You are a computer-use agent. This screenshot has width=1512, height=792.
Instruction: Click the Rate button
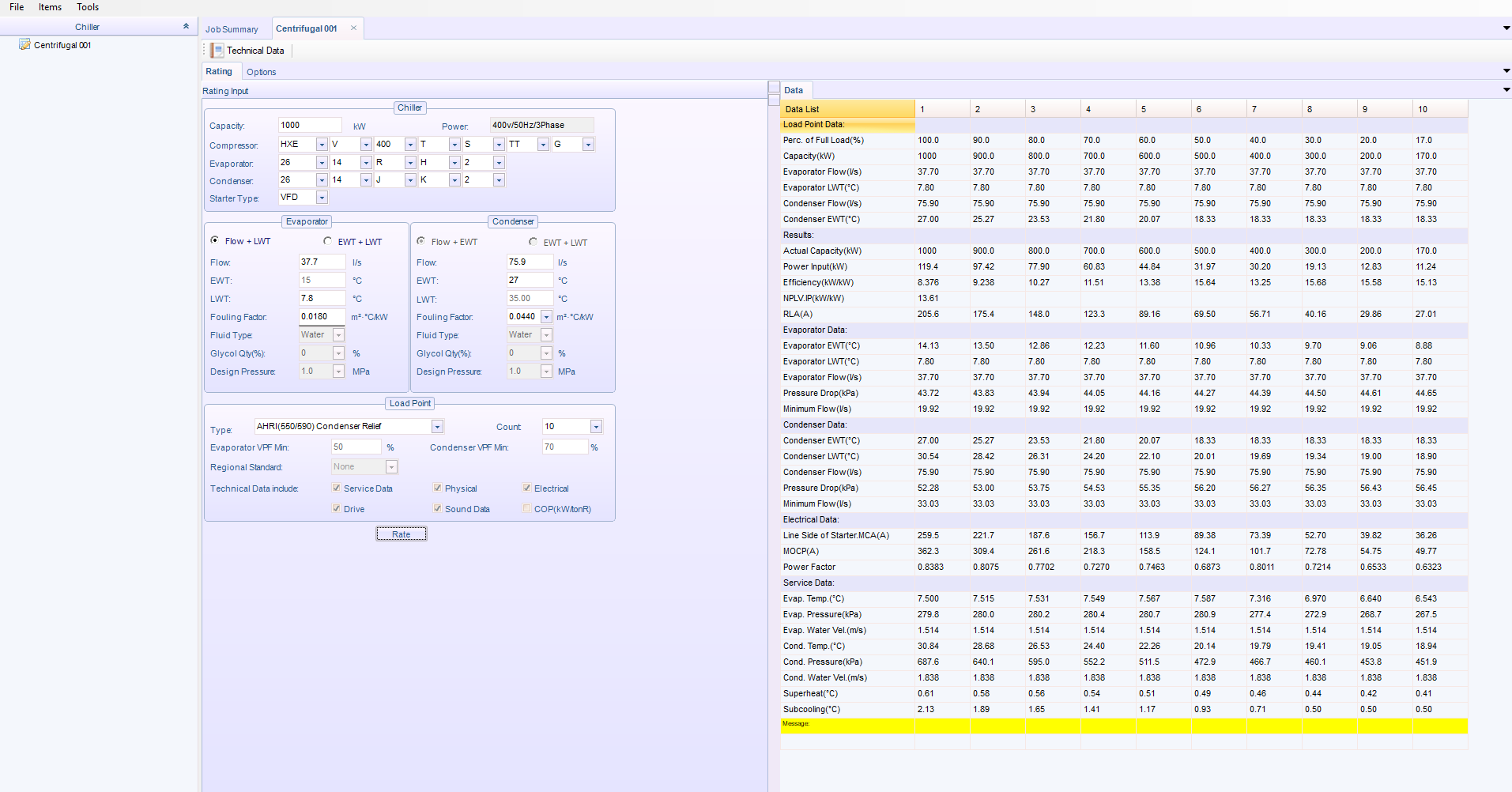pyautogui.click(x=402, y=534)
